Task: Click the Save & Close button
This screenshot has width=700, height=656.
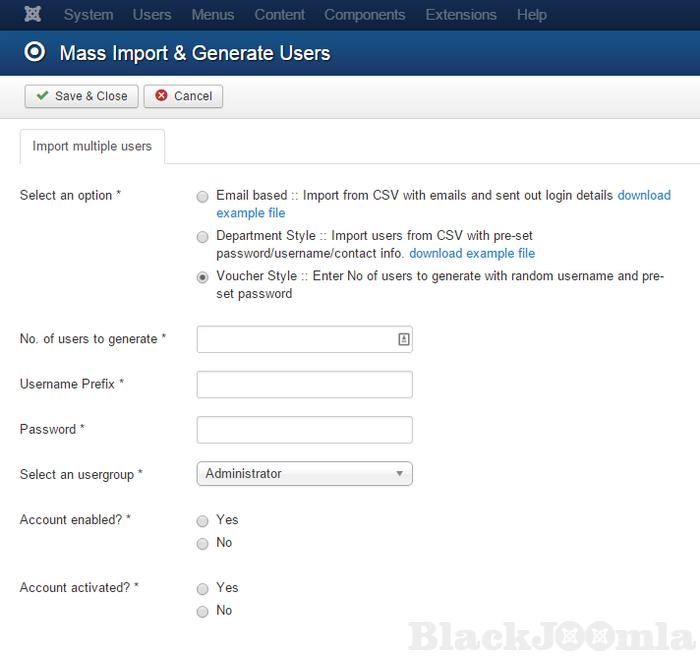Action: (82, 96)
